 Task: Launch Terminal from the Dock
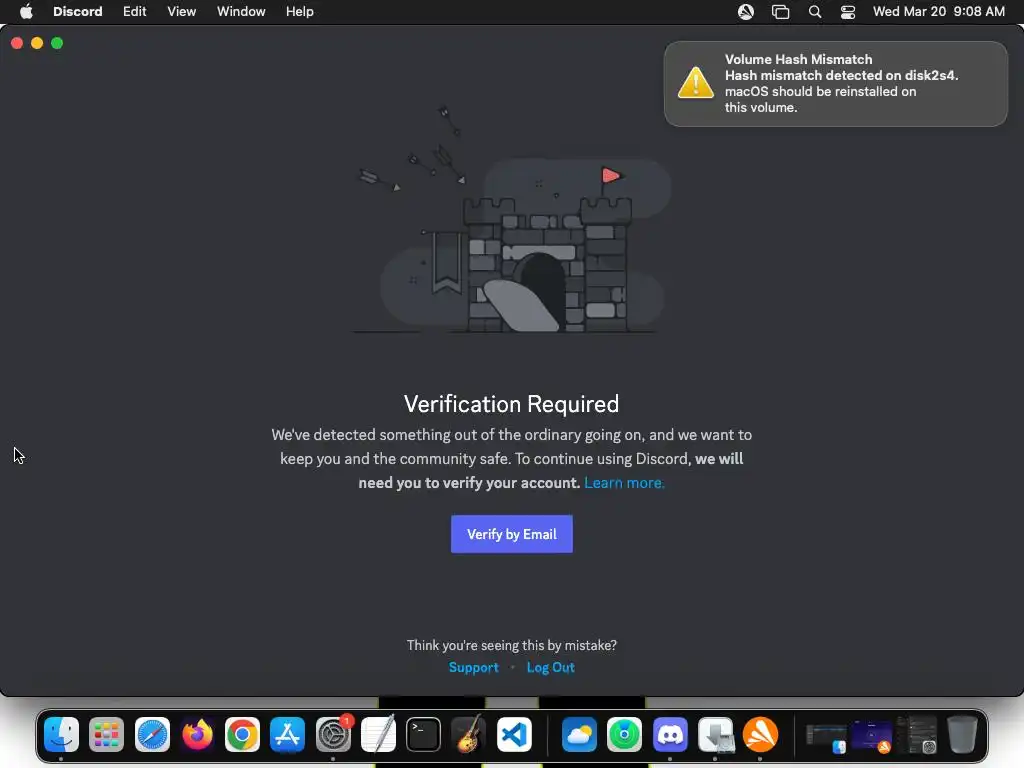tap(423, 735)
